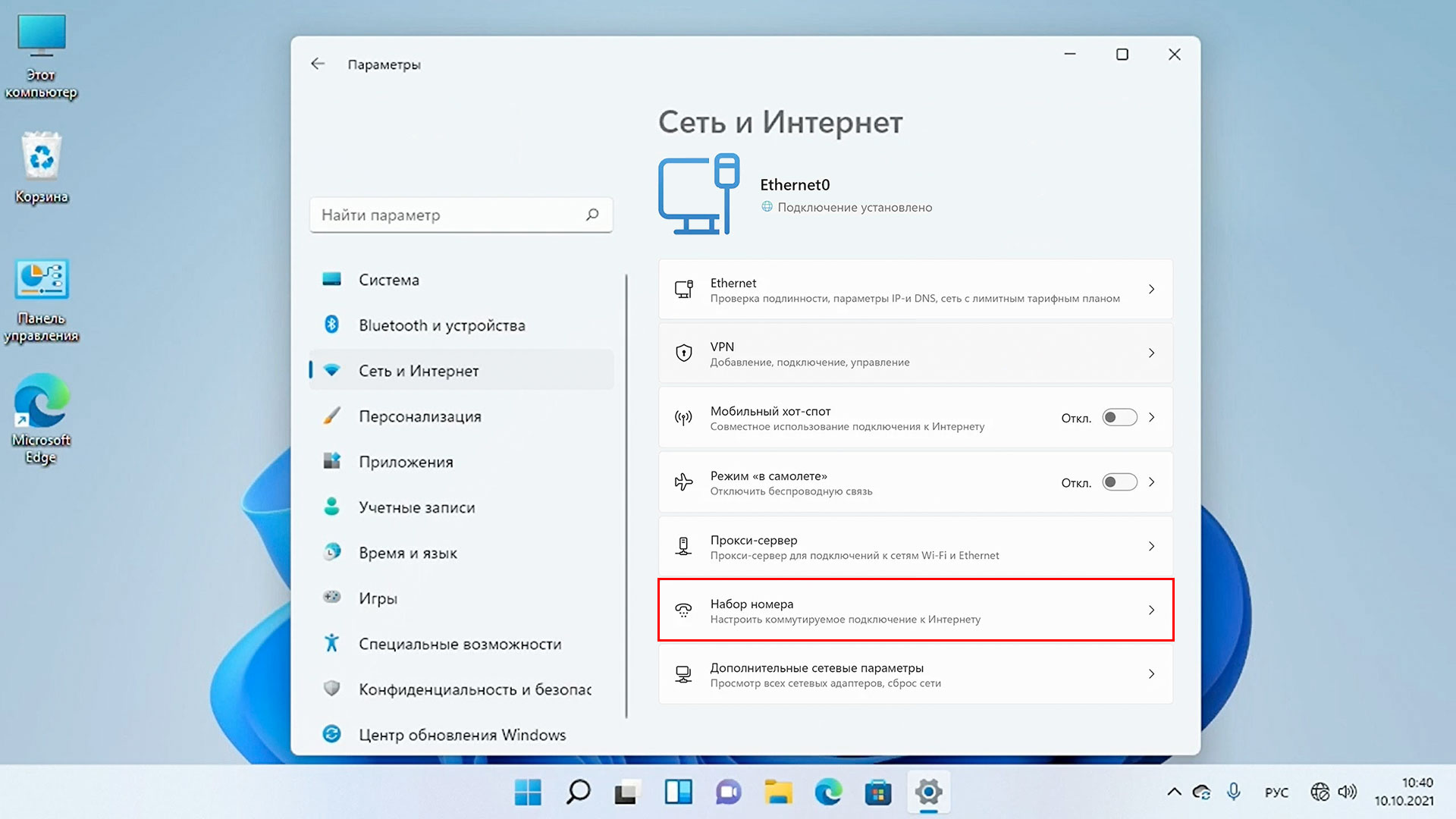The image size is (1456, 819).
Task: Select Система in the sidebar
Action: pos(388,280)
